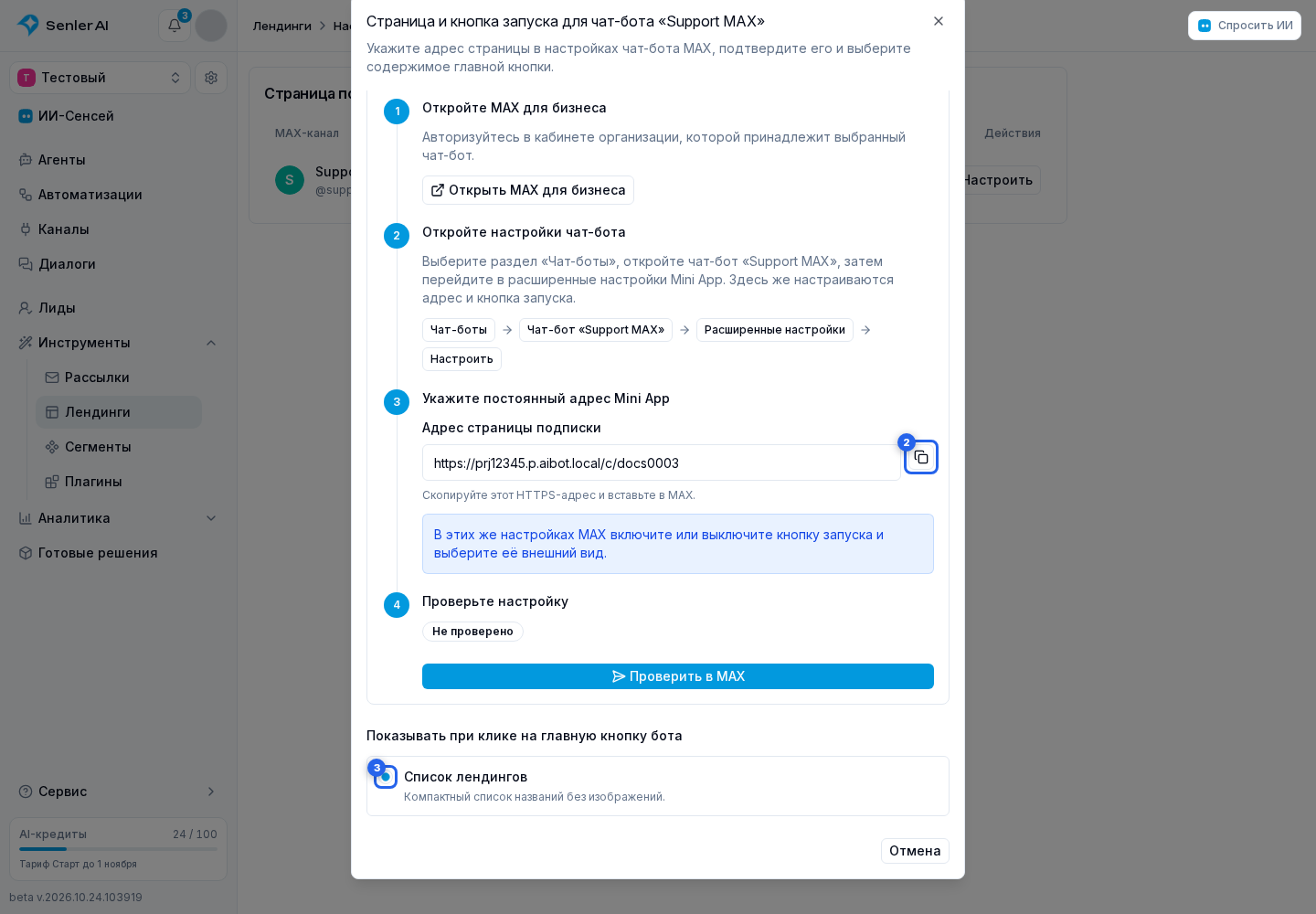1316x914 pixels.
Task: Open Рассылки under Инструменты
Action: point(119,377)
